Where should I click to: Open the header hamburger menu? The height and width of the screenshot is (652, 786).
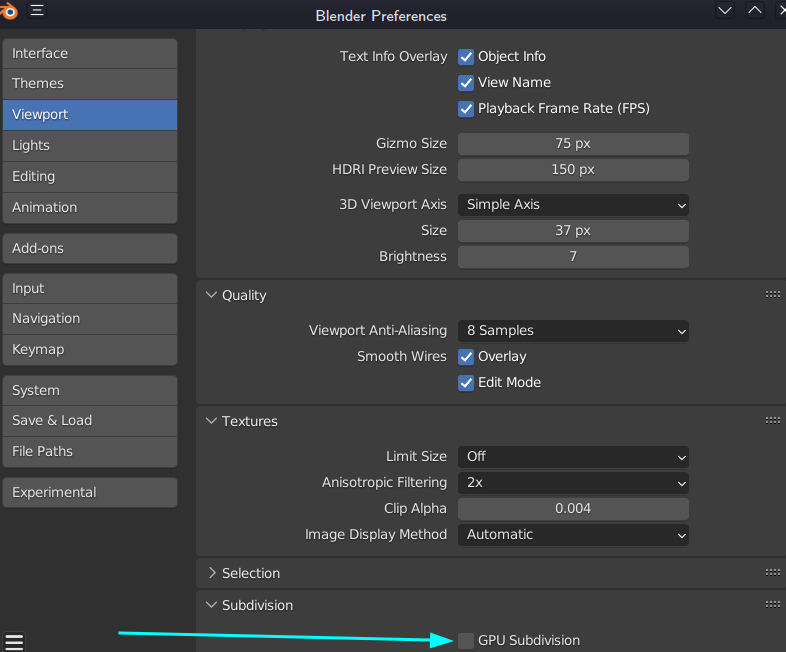[x=37, y=10]
